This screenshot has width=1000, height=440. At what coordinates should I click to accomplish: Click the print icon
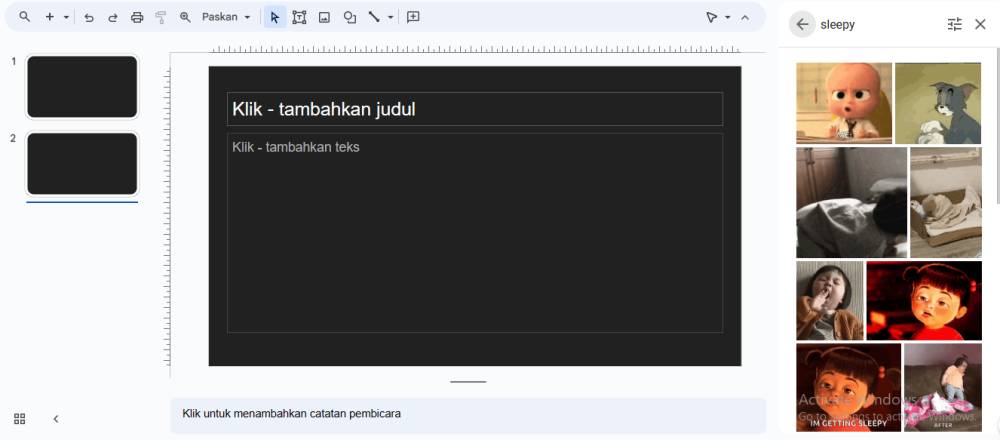pos(136,17)
